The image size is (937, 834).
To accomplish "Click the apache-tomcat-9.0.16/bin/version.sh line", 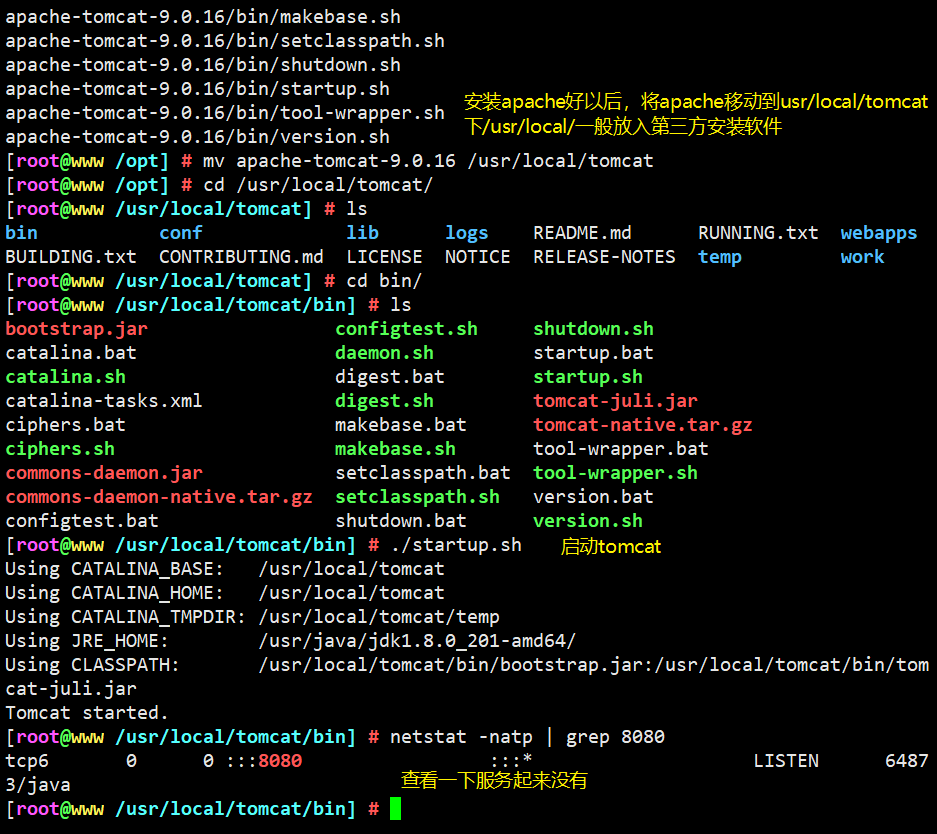I will [x=197, y=137].
